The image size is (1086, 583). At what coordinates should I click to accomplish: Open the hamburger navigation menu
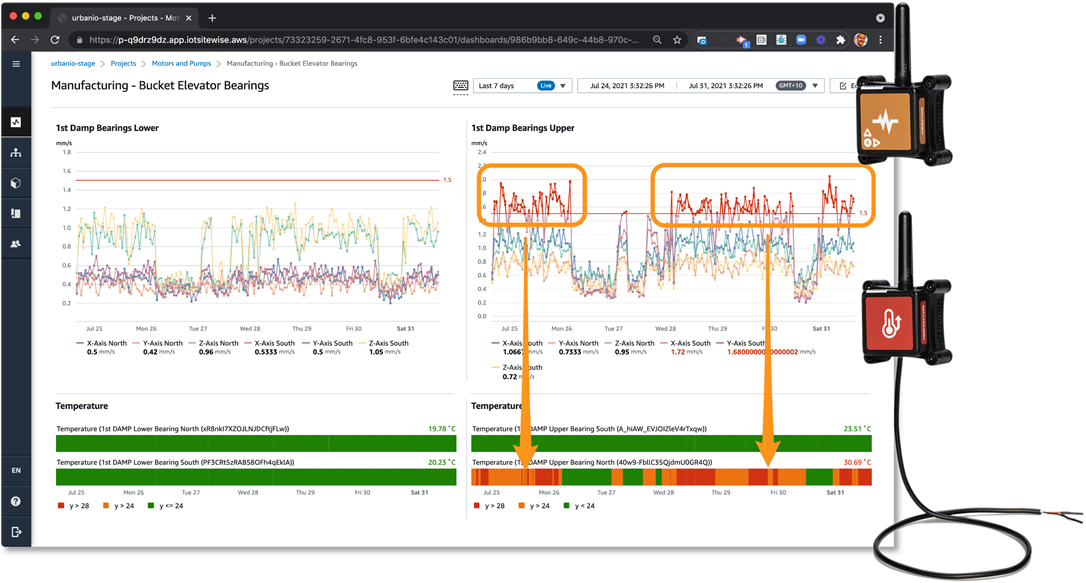[16, 64]
